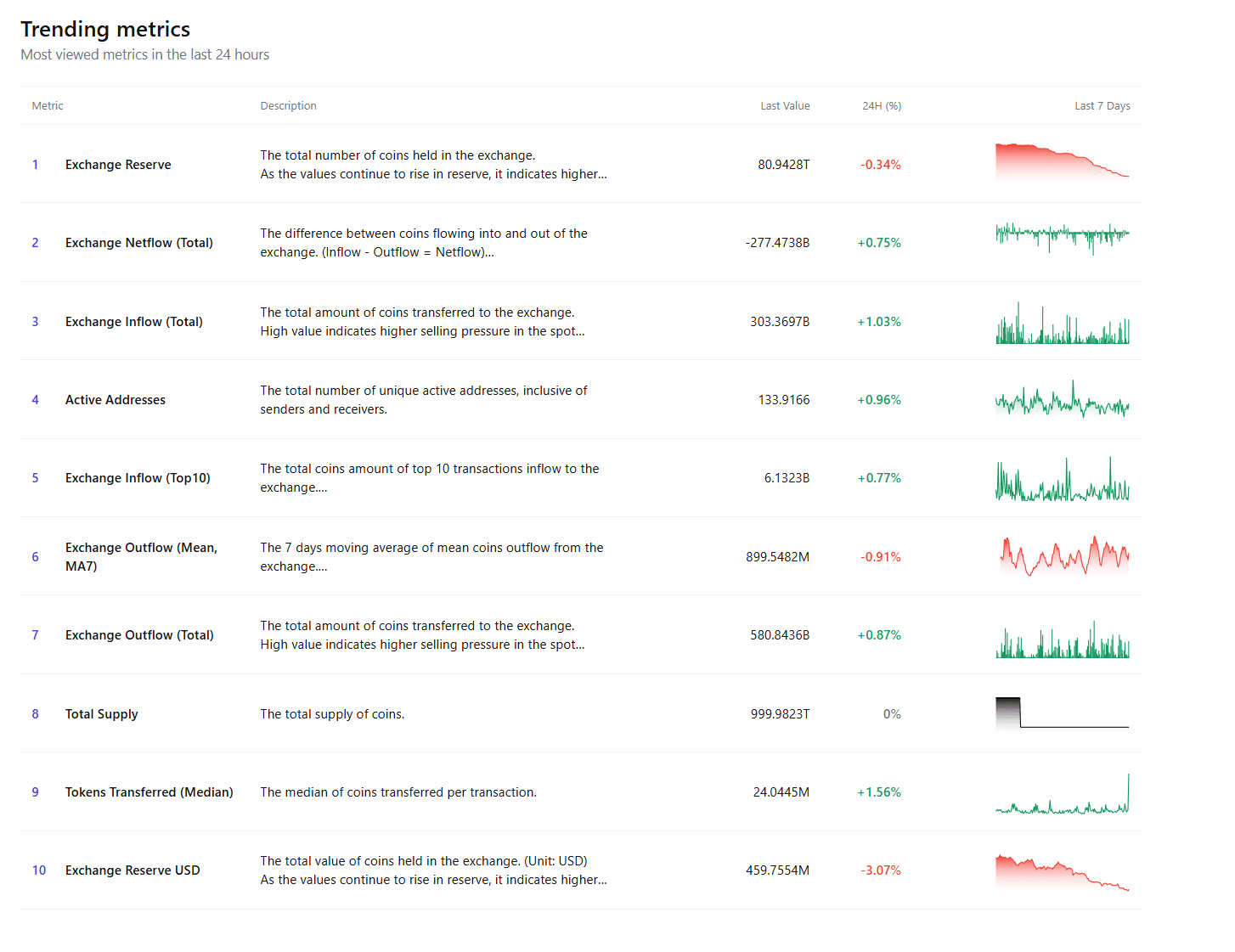This screenshot has height=952, width=1235.
Task: Select Exchange Inflow (Total) row name
Action: coord(134,322)
